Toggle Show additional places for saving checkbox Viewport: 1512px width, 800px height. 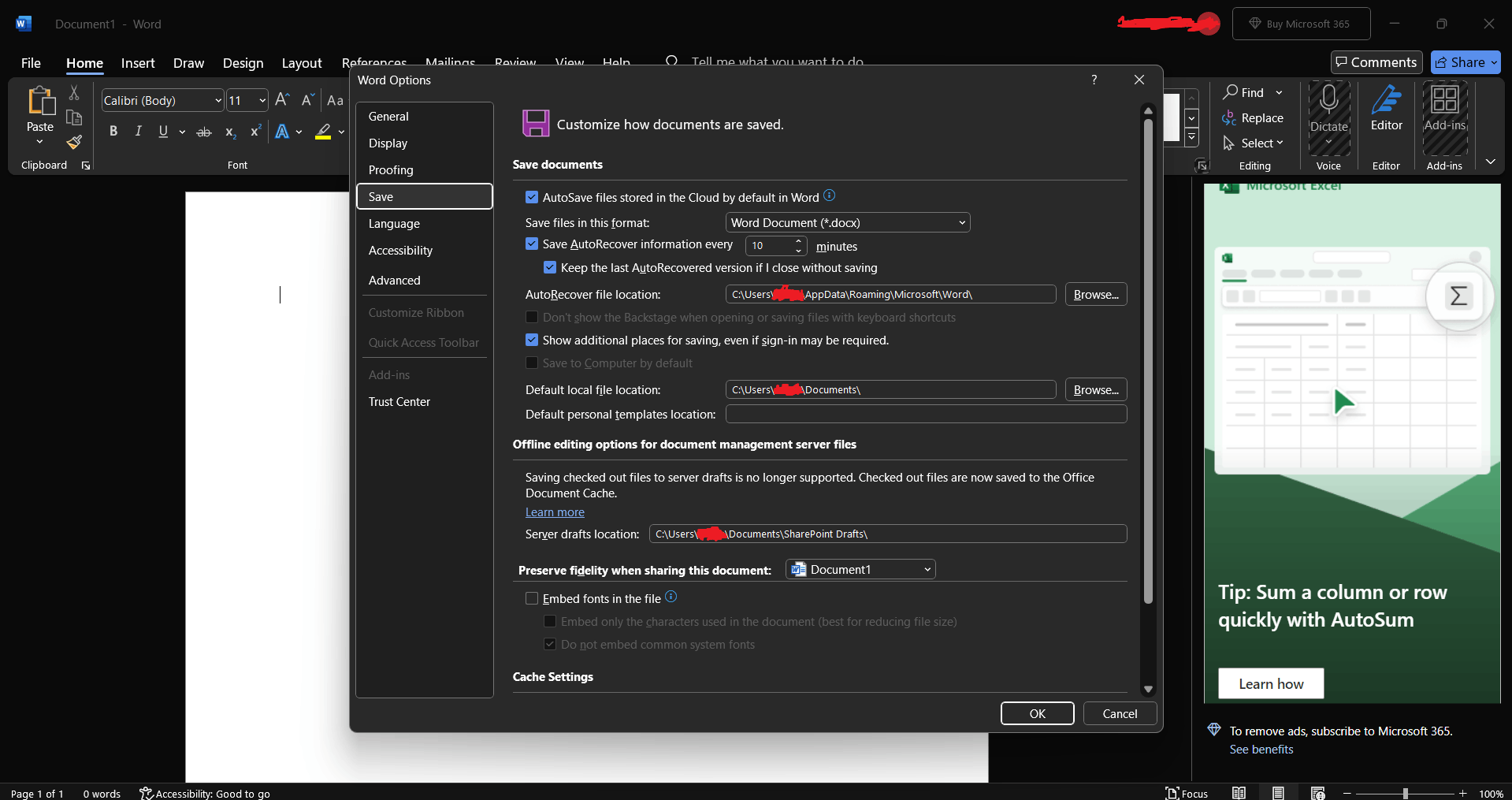coord(532,340)
